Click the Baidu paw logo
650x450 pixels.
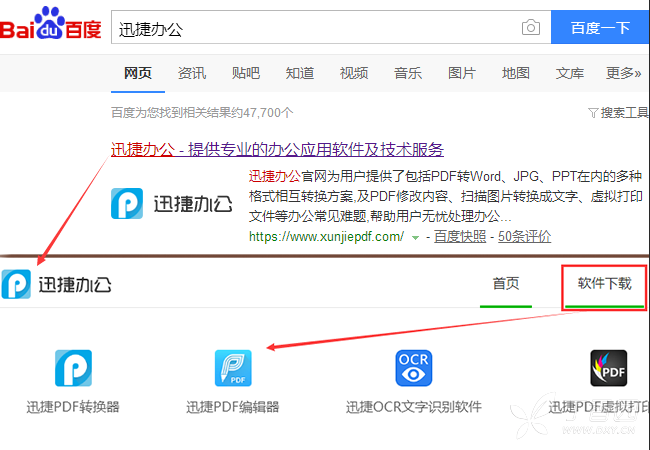[51, 23]
